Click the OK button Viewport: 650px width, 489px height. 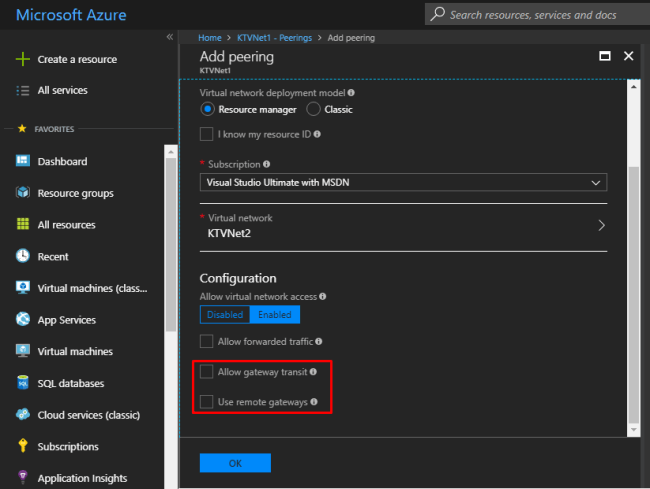click(x=235, y=463)
